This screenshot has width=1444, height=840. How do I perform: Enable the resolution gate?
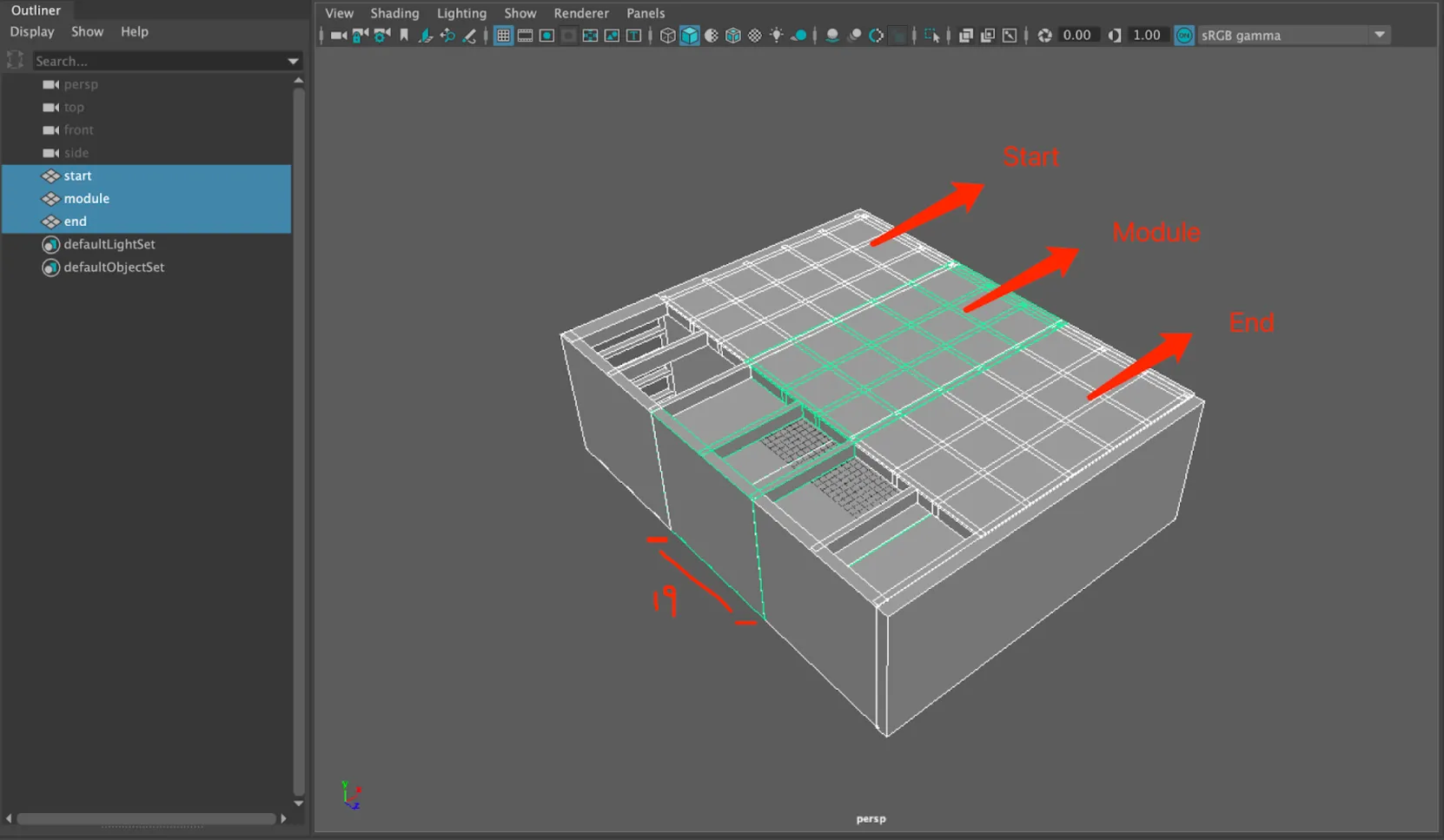click(547, 36)
